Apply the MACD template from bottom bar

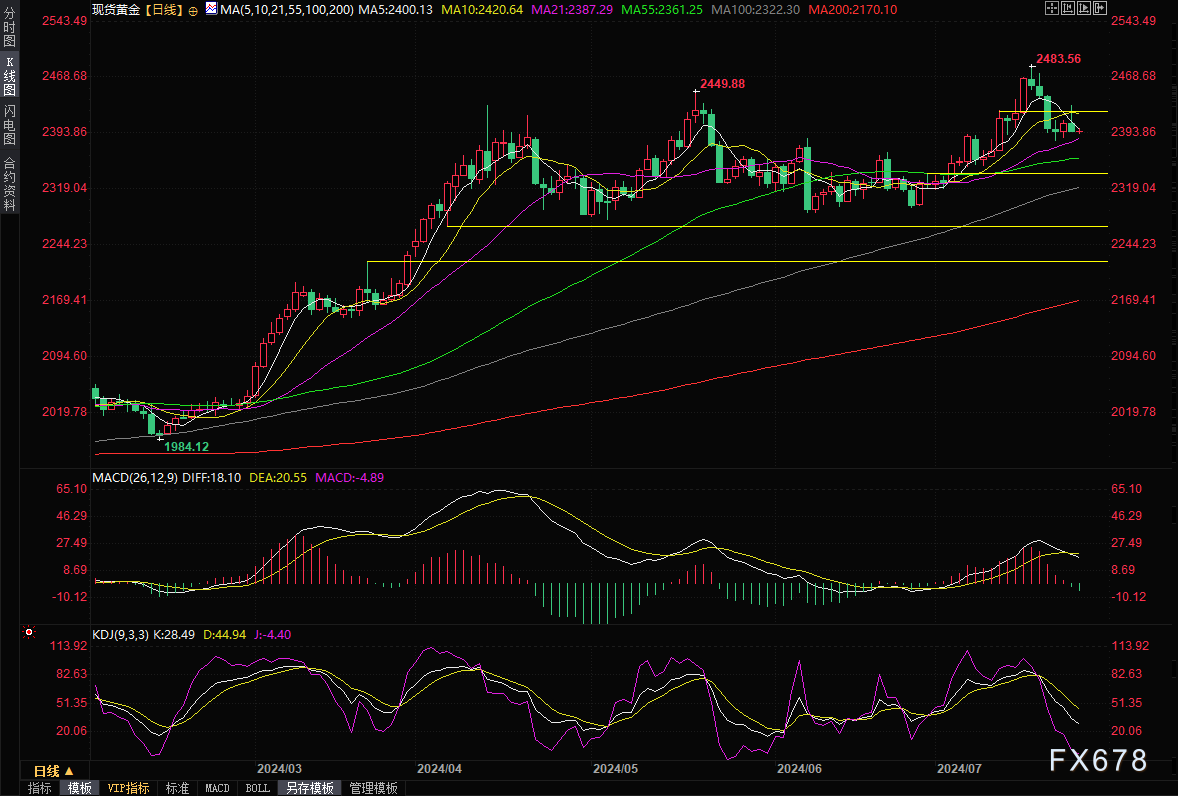[217, 788]
